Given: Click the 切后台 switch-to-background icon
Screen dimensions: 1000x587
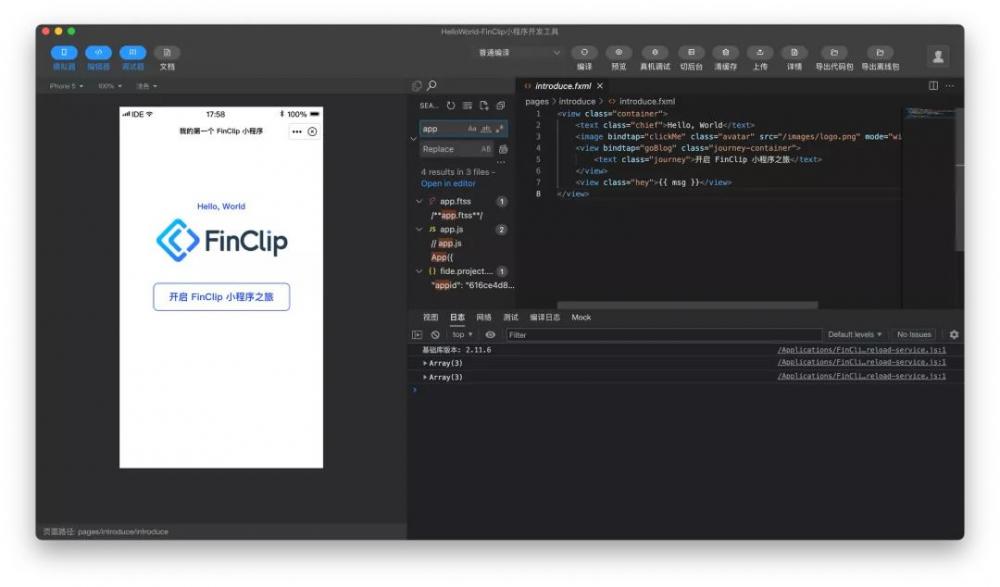Looking at the screenshot, I should [x=691, y=52].
